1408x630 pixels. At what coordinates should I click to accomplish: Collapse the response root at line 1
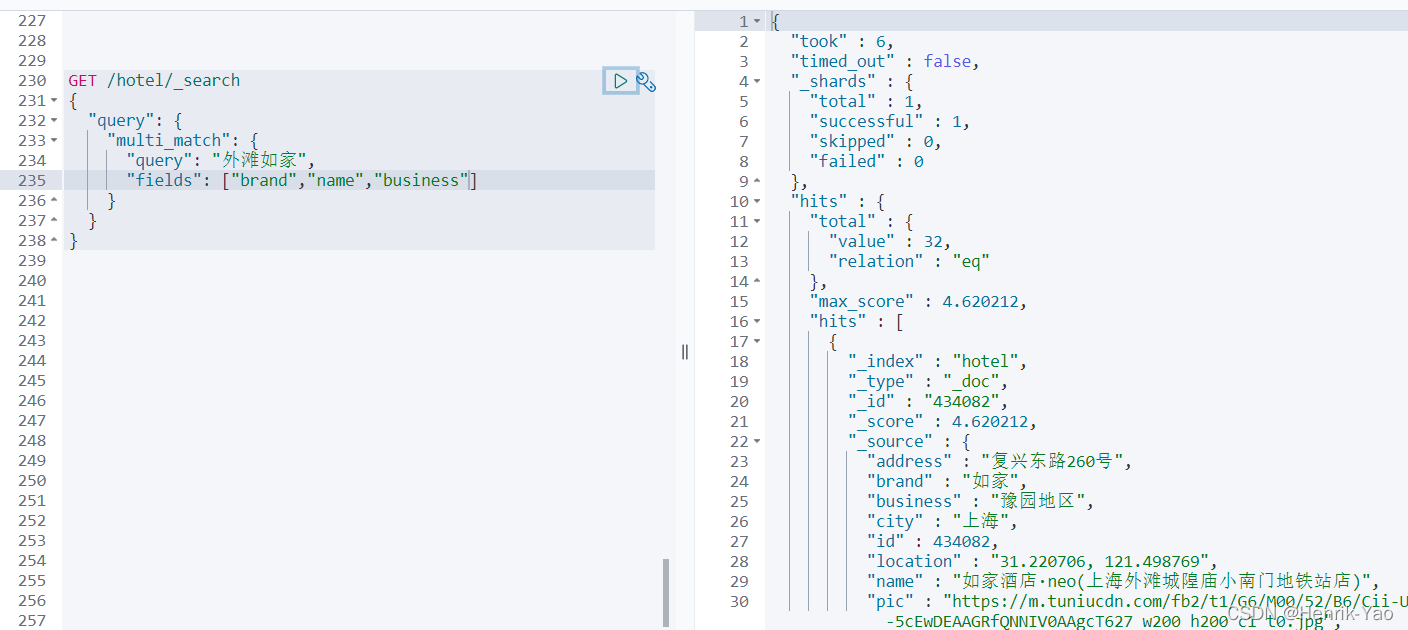[x=757, y=21]
